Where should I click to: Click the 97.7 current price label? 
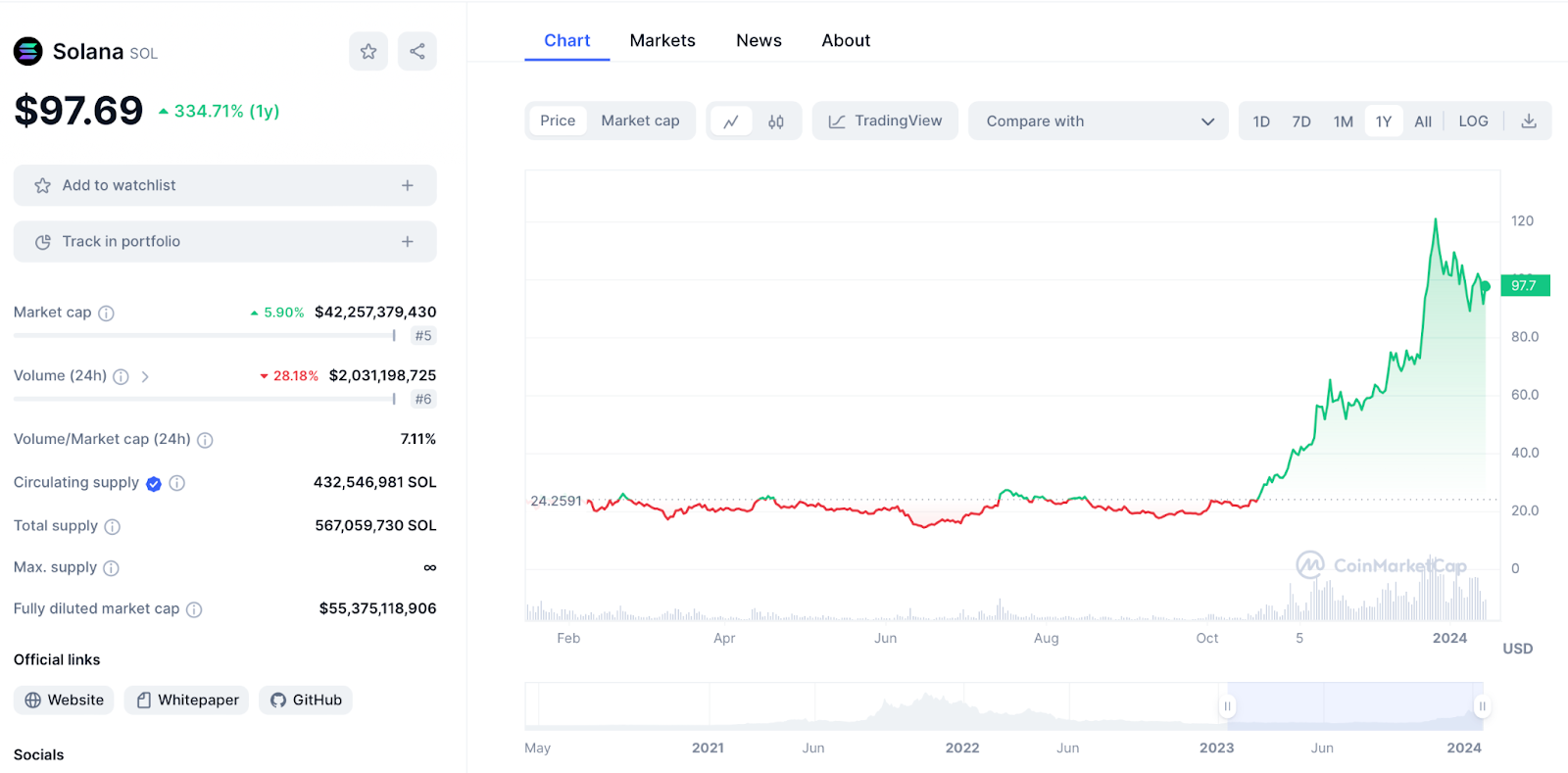[x=1525, y=285]
